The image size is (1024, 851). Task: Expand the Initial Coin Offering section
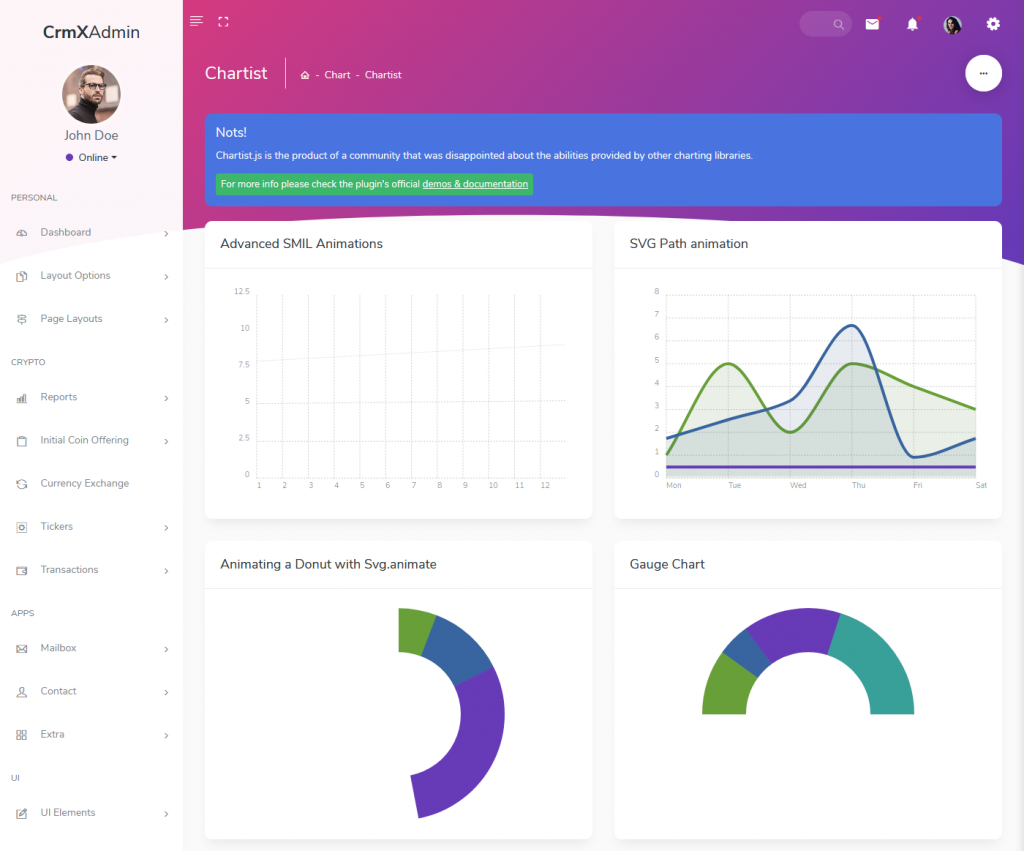[83, 440]
